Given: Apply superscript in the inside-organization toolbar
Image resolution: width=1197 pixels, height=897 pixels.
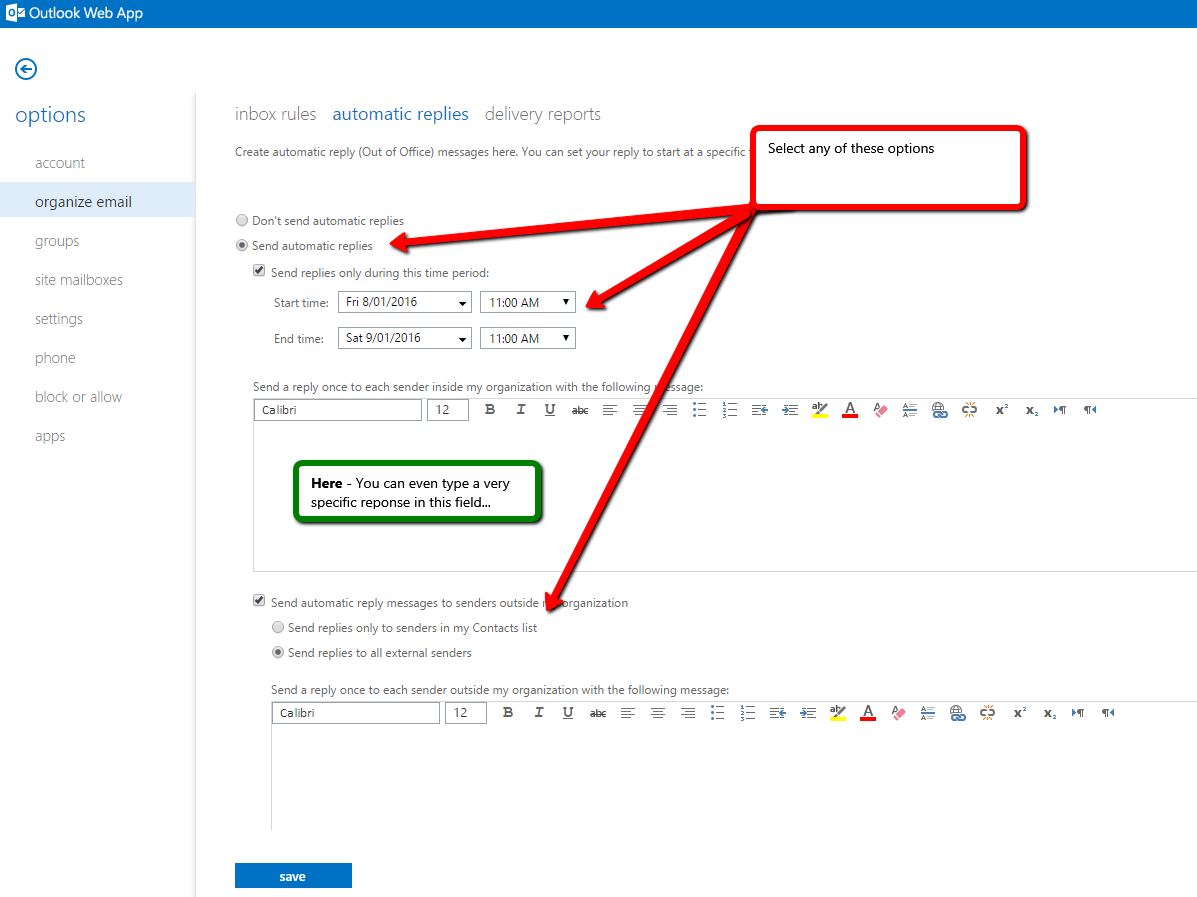Looking at the screenshot, I should (1002, 410).
